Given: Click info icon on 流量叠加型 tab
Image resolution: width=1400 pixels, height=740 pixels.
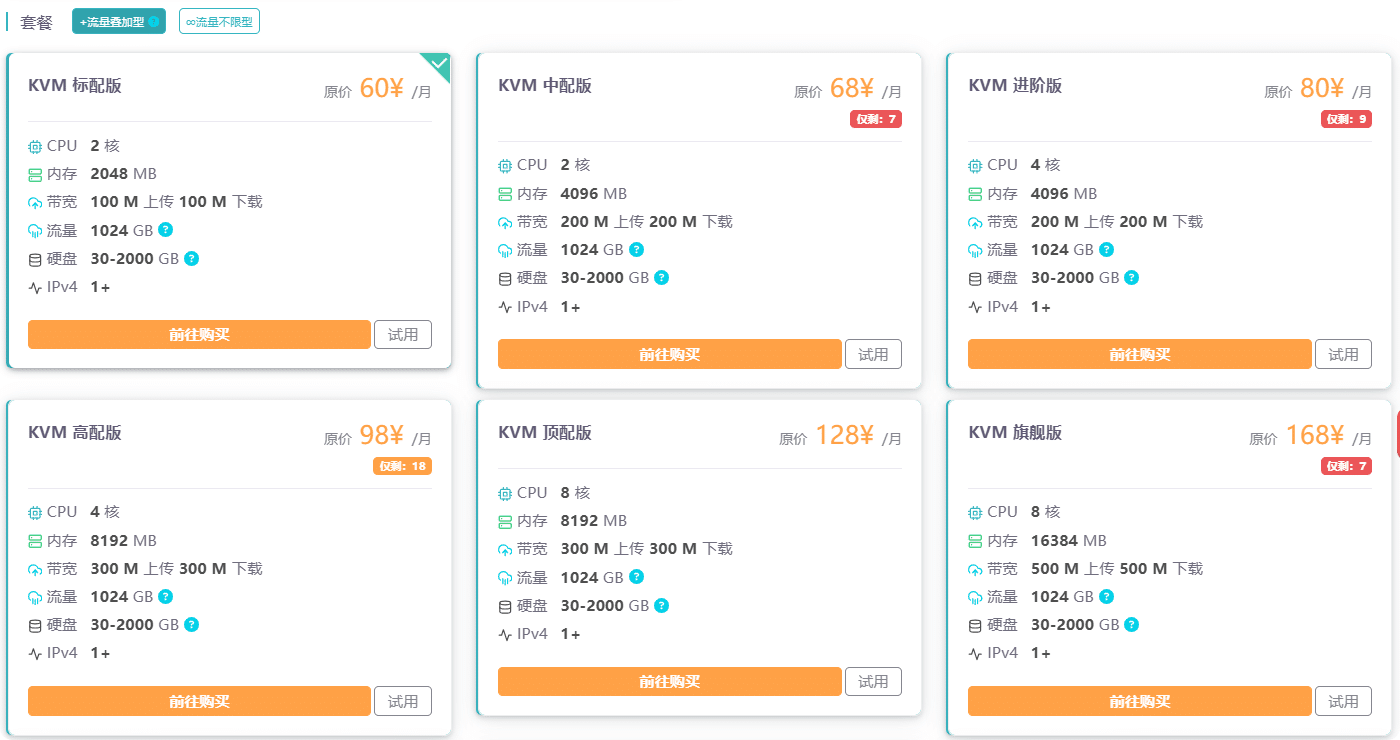Looking at the screenshot, I should [154, 21].
